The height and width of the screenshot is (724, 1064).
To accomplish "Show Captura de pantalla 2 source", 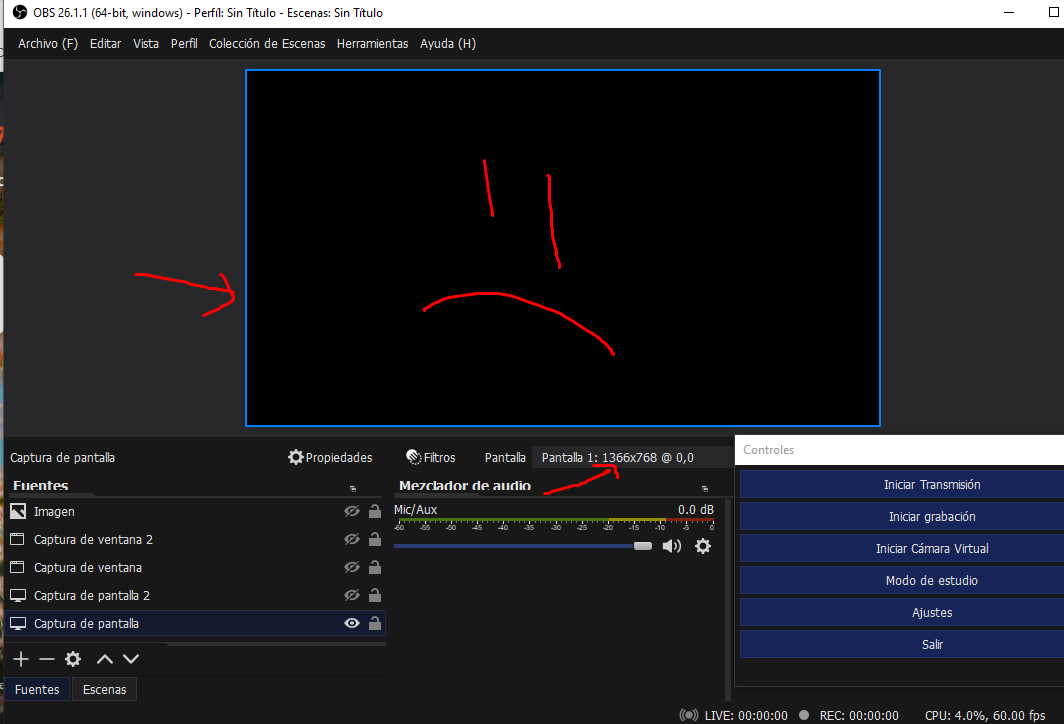I will point(352,595).
